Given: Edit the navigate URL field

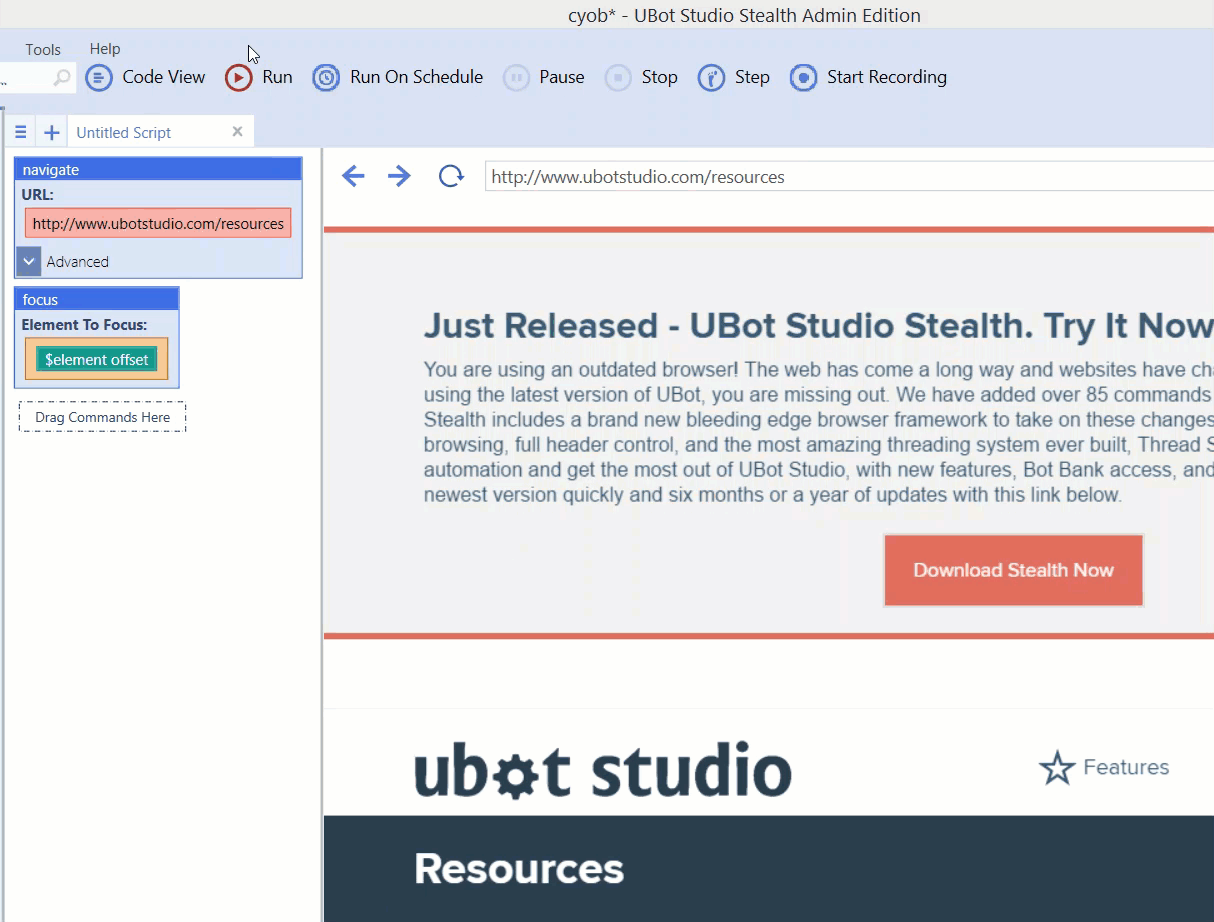Looking at the screenshot, I should tap(158, 223).
